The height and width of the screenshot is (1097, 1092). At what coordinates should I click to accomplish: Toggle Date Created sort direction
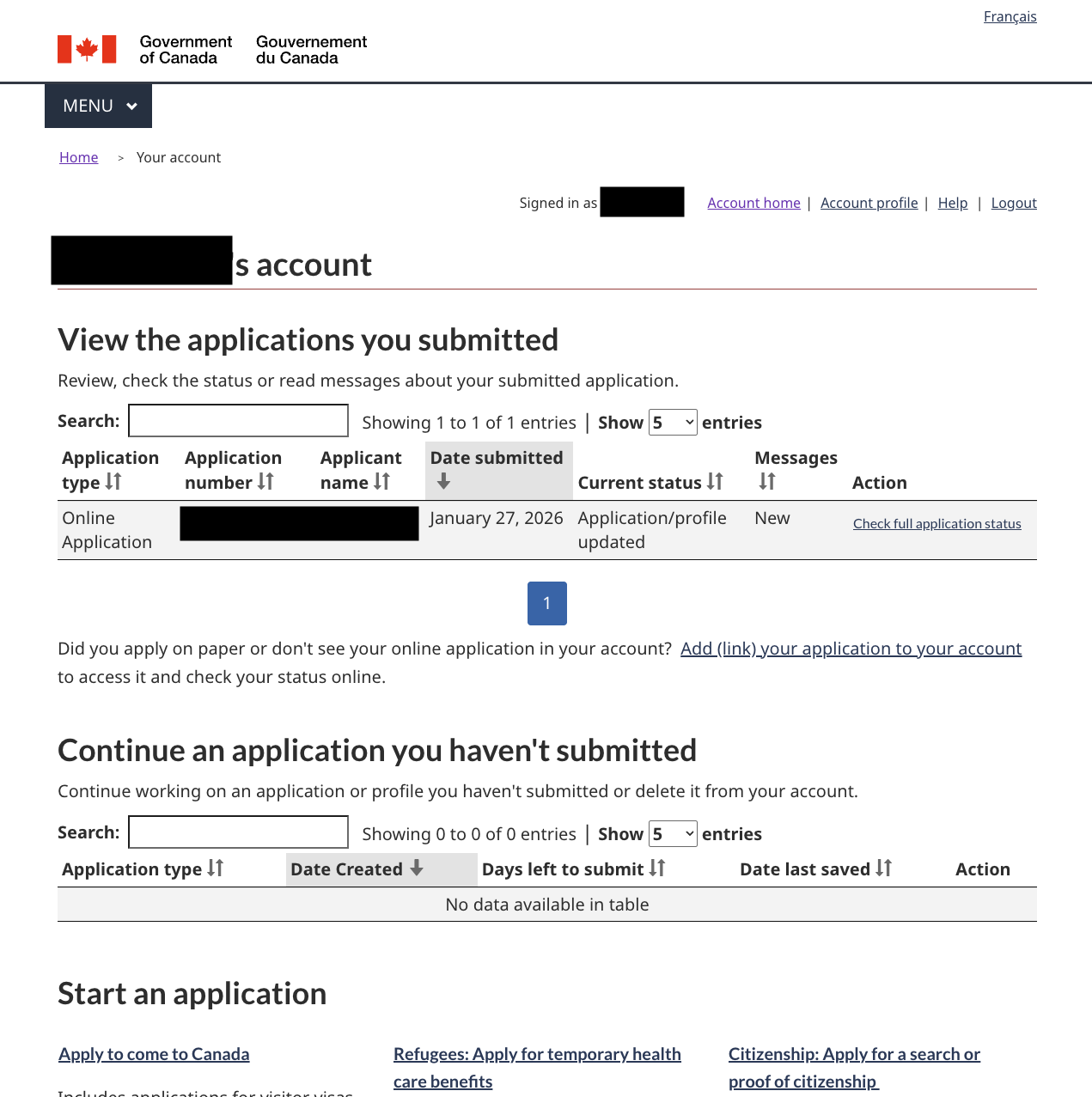click(416, 868)
